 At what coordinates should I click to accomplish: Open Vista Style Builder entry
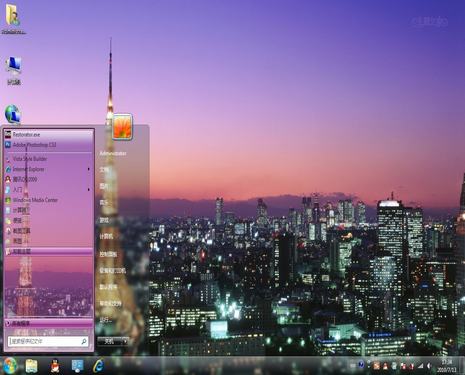(x=48, y=159)
